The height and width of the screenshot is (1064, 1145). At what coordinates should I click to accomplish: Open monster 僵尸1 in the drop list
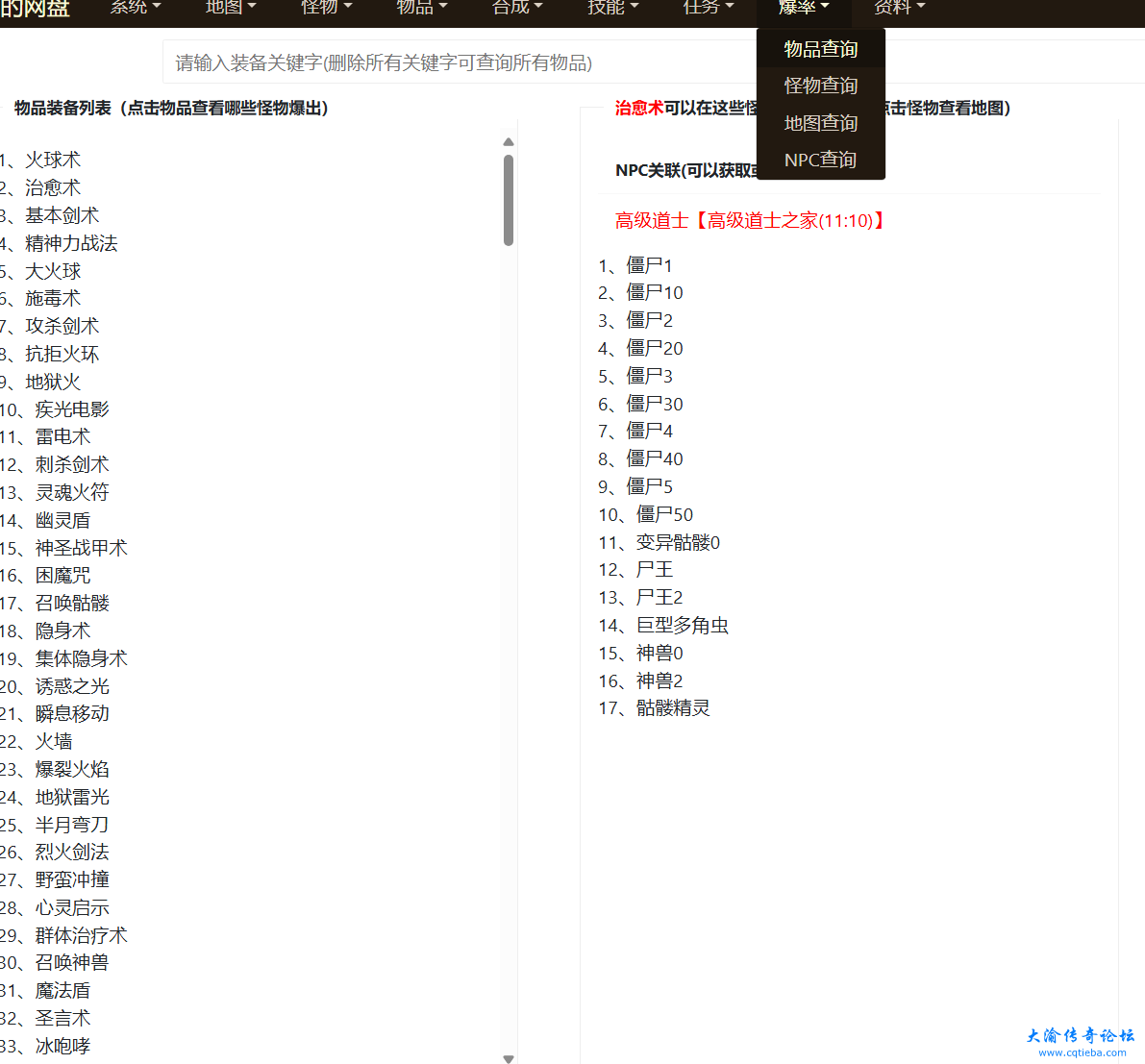pyautogui.click(x=649, y=265)
